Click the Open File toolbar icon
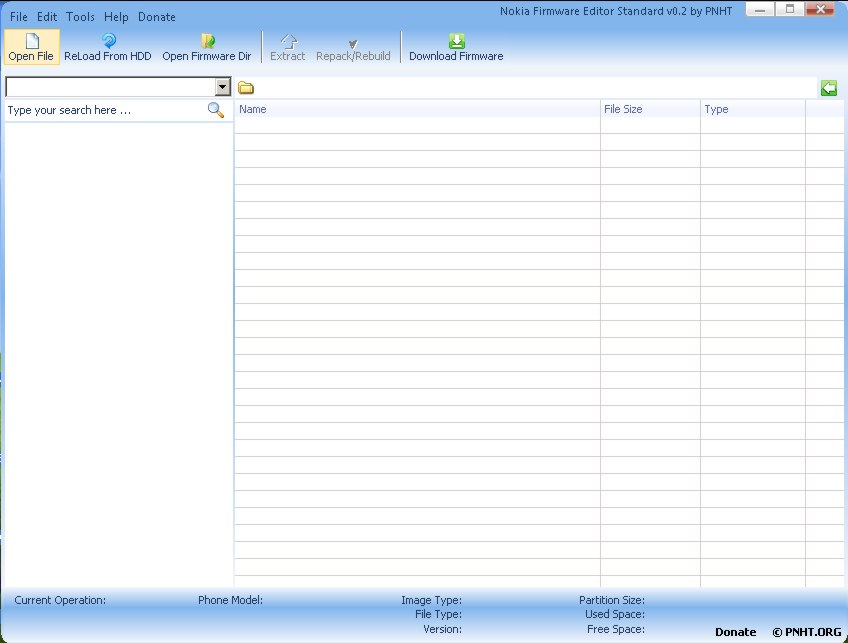Image resolution: width=848 pixels, height=643 pixels. pyautogui.click(x=32, y=41)
